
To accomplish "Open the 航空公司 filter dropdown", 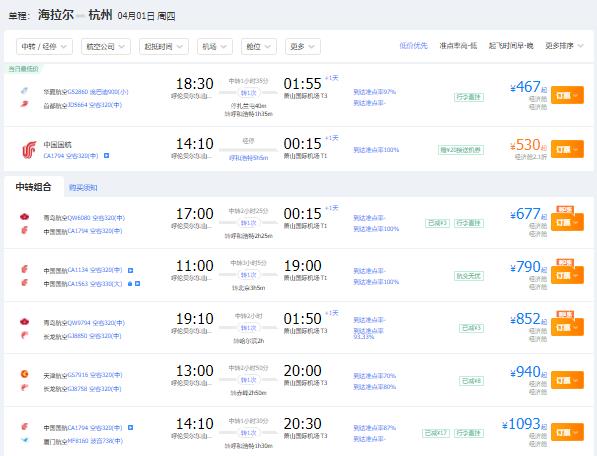I will pyautogui.click(x=105, y=46).
